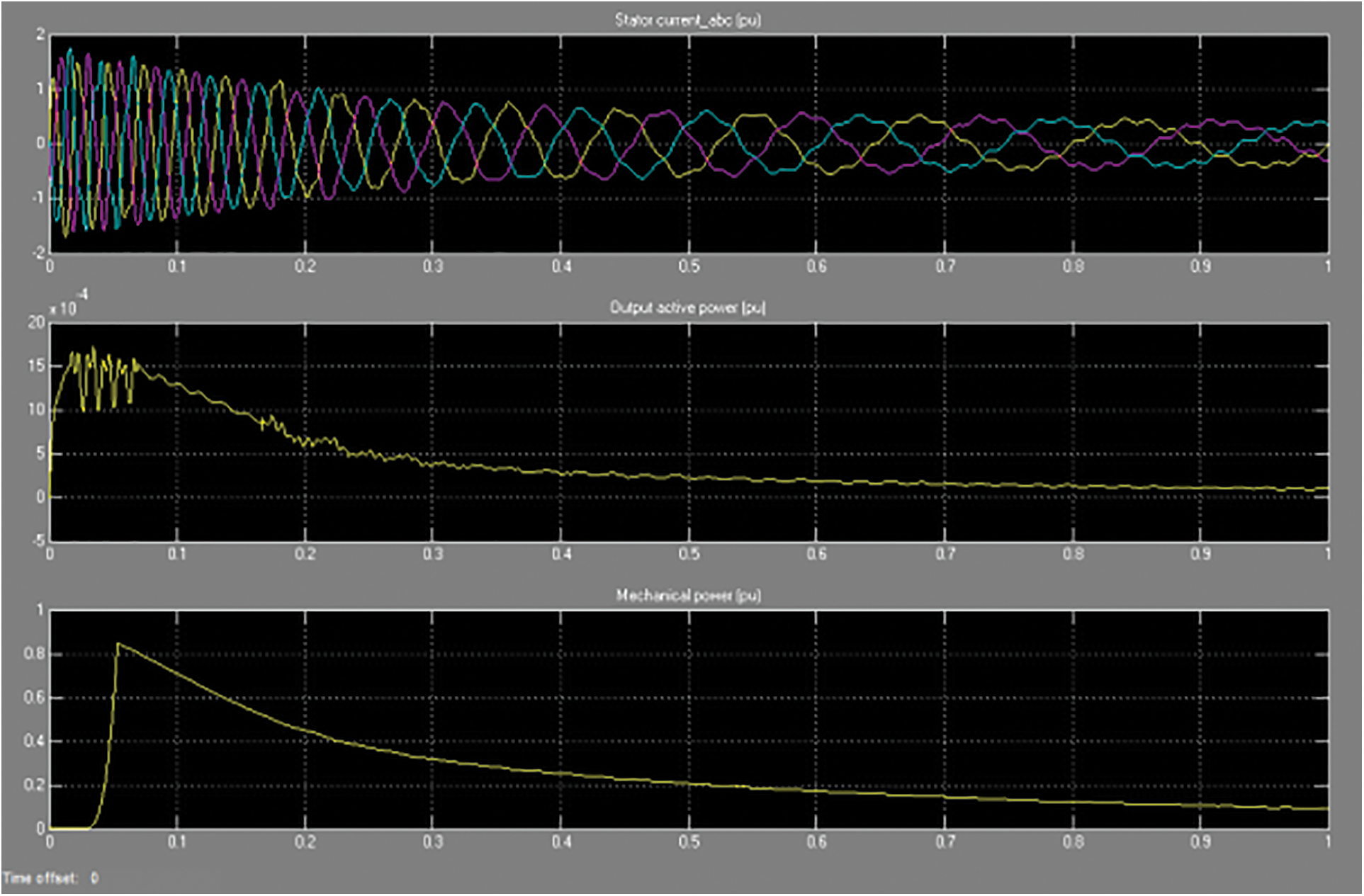Click the 'Output active power (pu)' title
This screenshot has height=896, width=1364.
coord(687,307)
